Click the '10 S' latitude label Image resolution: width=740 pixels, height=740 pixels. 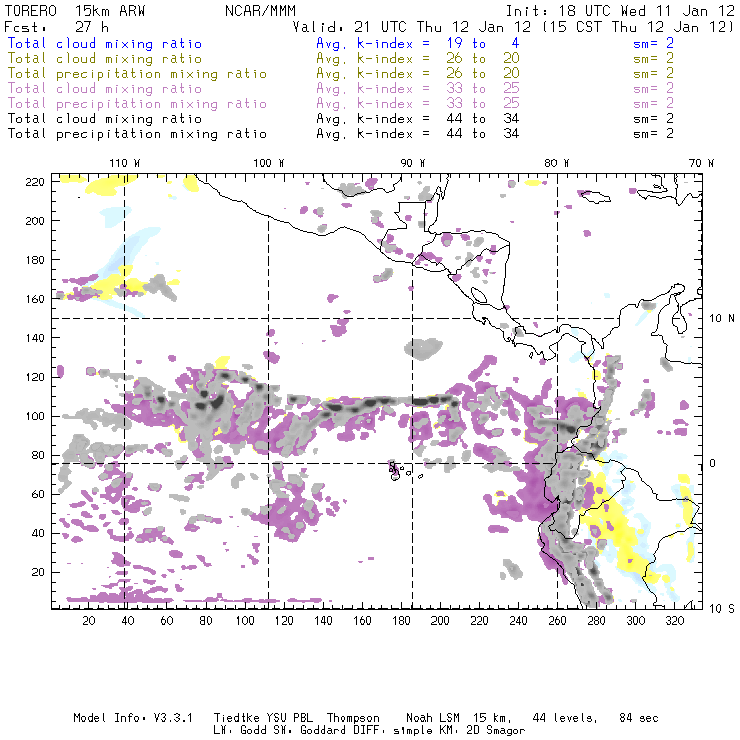(x=722, y=609)
